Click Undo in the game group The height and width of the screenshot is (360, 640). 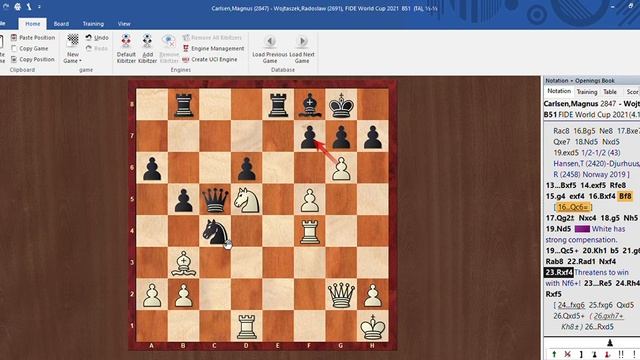tap(97, 38)
